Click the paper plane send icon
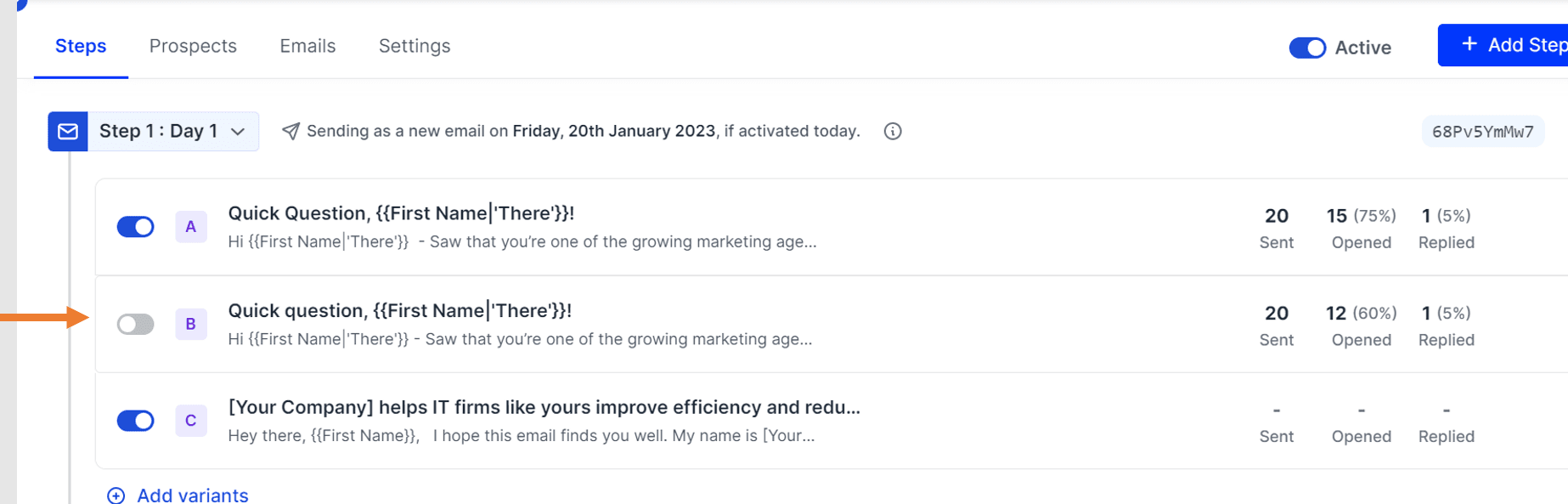 [290, 131]
